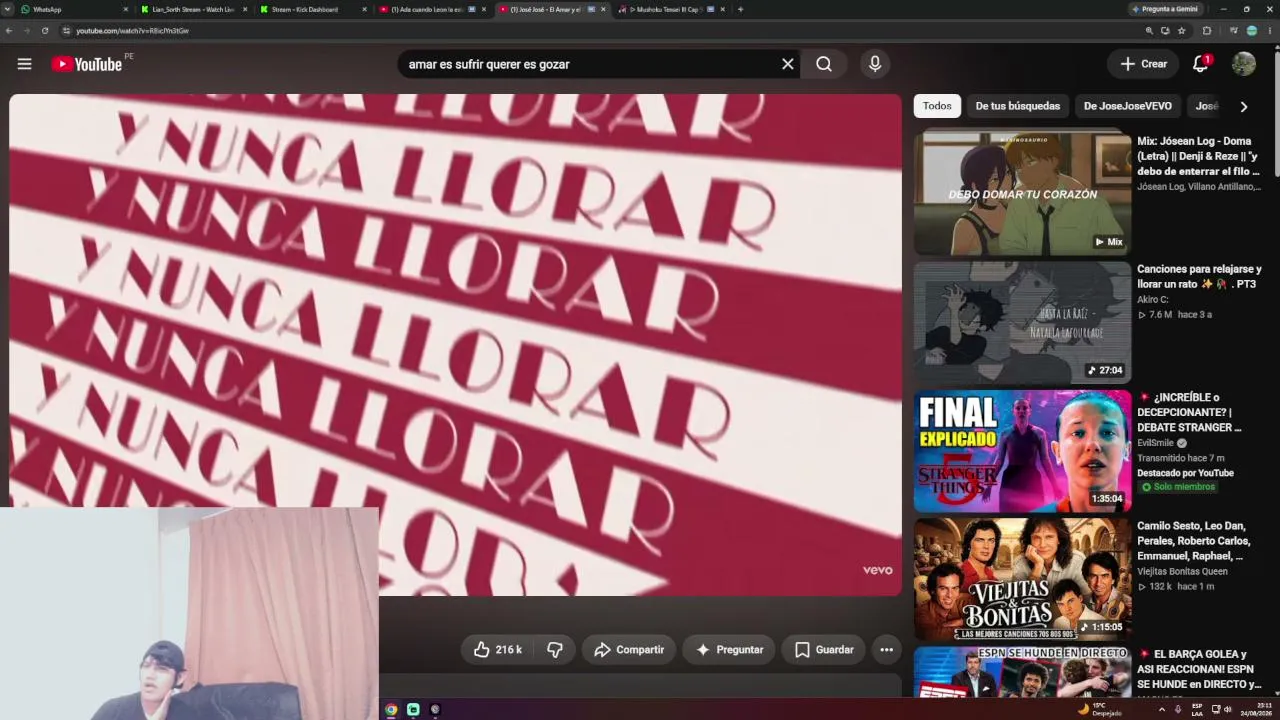
Task: Open the zoom magnifier in address bar
Action: pyautogui.click(x=1149, y=31)
